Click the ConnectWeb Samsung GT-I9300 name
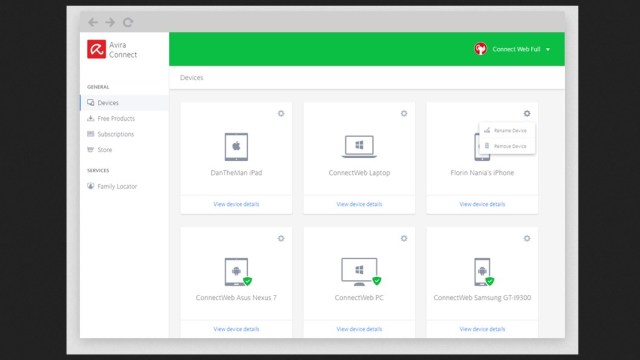 482,298
